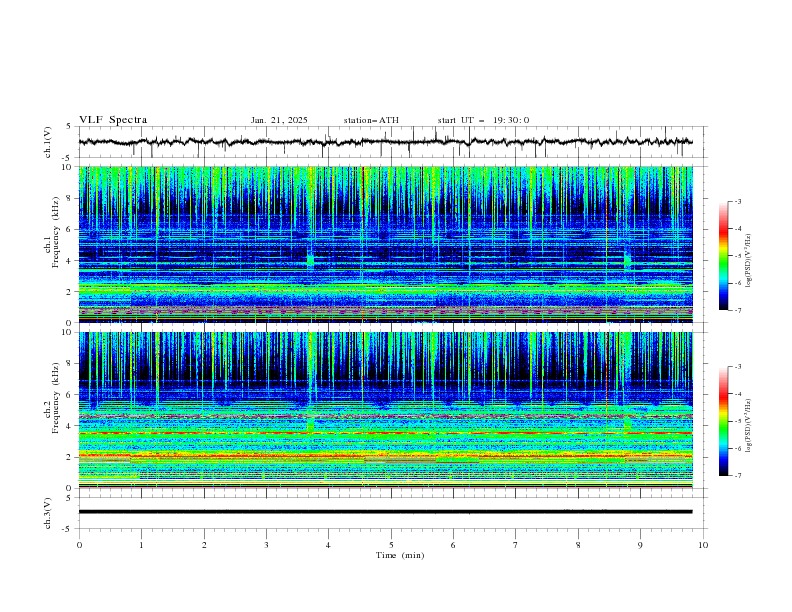The image size is (792, 612).
Task: Click time axis tick label "10" at bottom right
Action: (703, 545)
